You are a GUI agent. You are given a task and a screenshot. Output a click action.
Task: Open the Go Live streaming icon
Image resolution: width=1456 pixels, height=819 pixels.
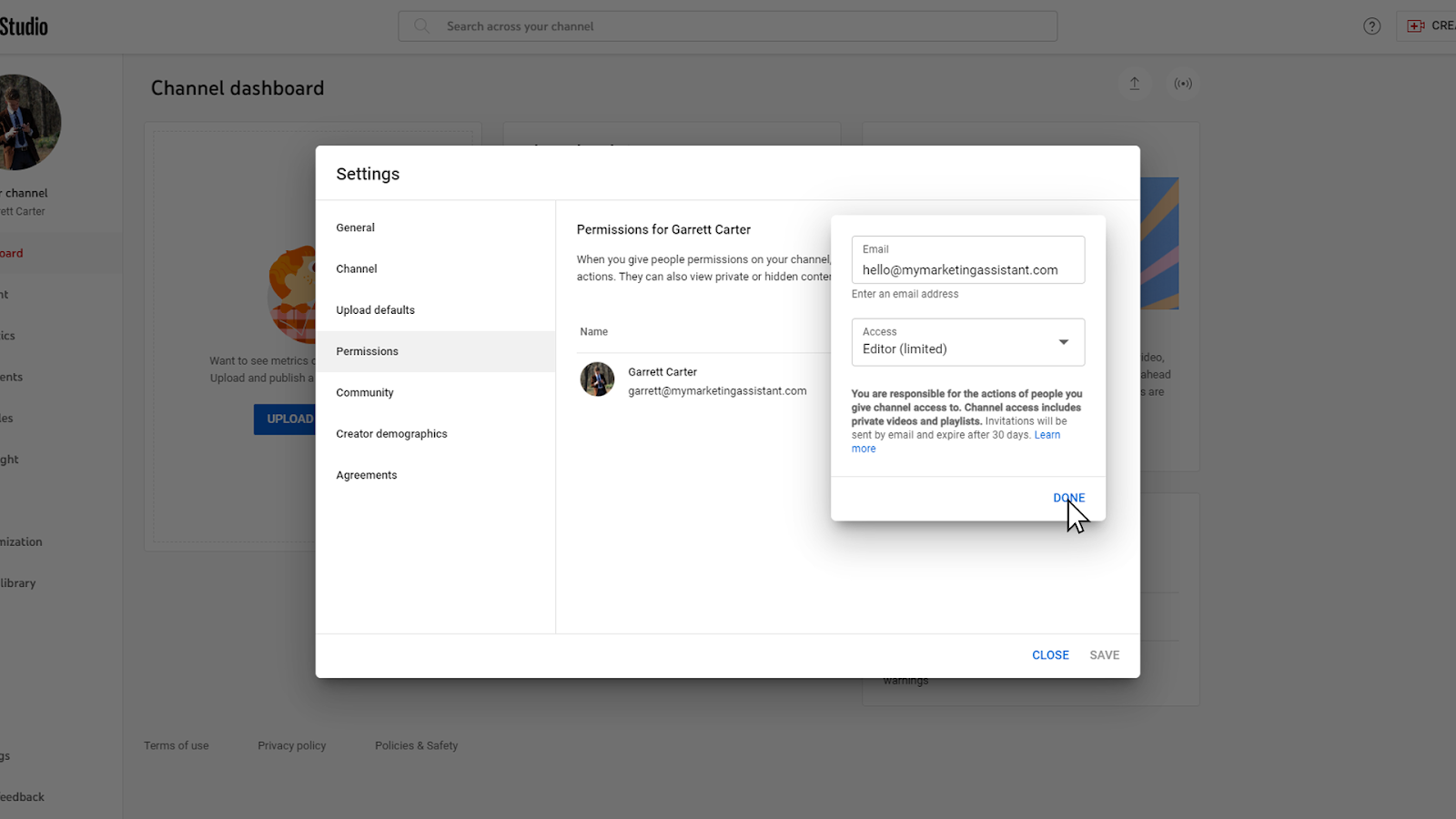point(1183,83)
